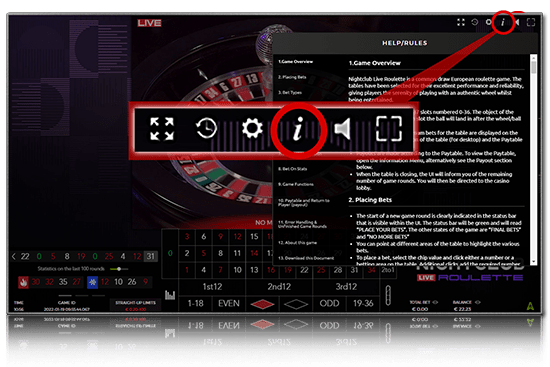Toggle balance visibility eye icon

[x=477, y=302]
